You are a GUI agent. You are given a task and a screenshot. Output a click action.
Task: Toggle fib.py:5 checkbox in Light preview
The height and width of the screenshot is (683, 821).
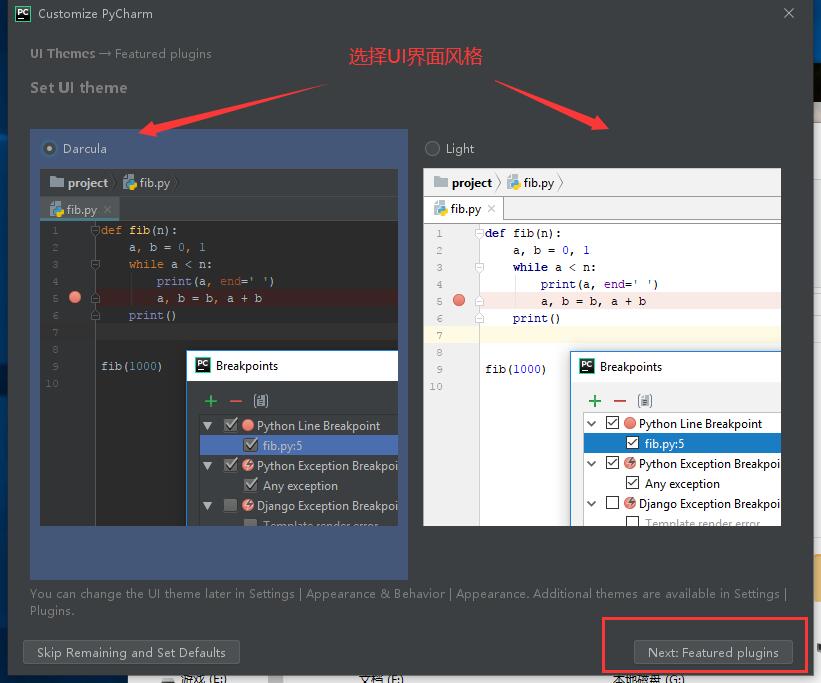pyautogui.click(x=633, y=443)
